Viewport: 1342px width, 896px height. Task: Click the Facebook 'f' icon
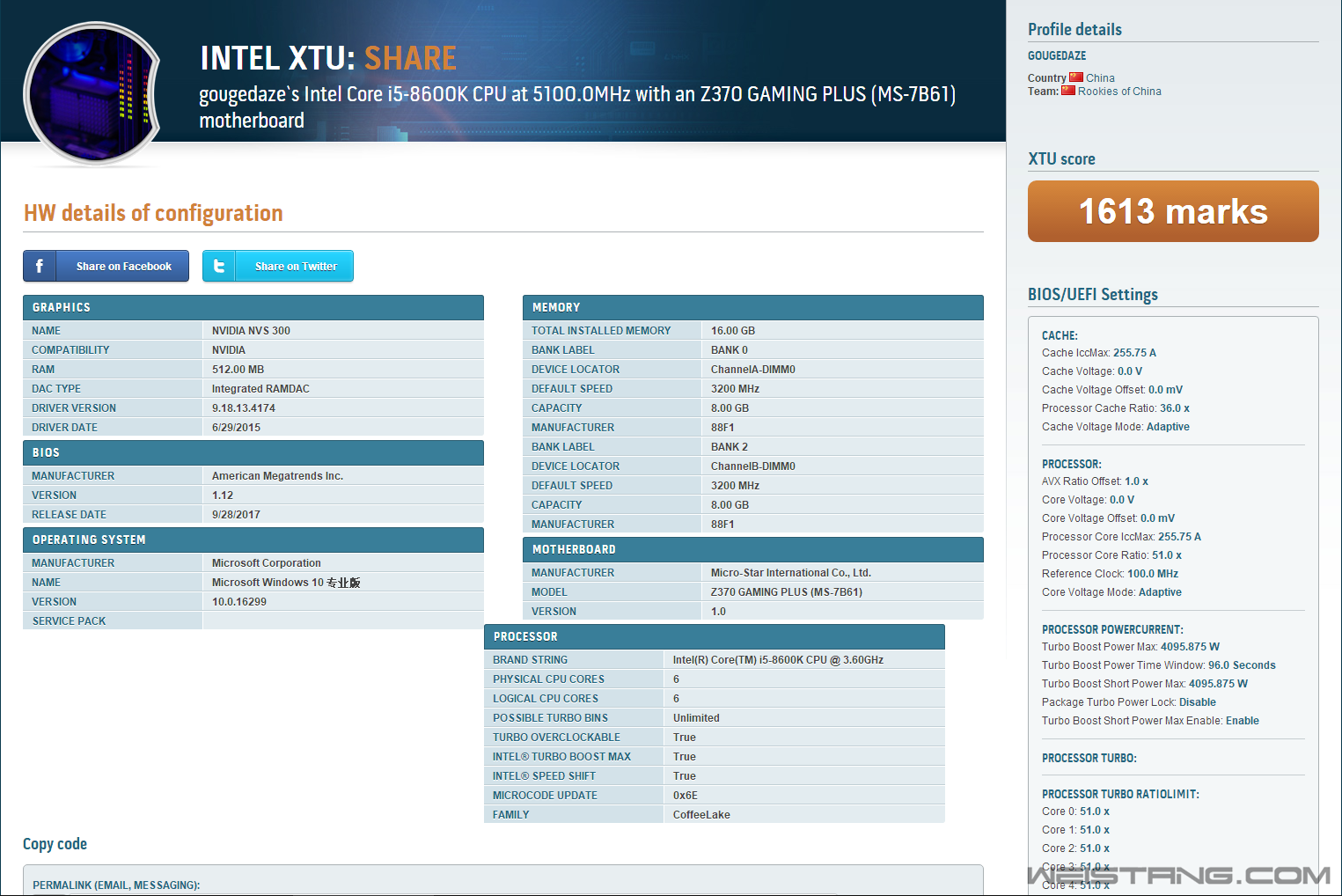[x=40, y=266]
